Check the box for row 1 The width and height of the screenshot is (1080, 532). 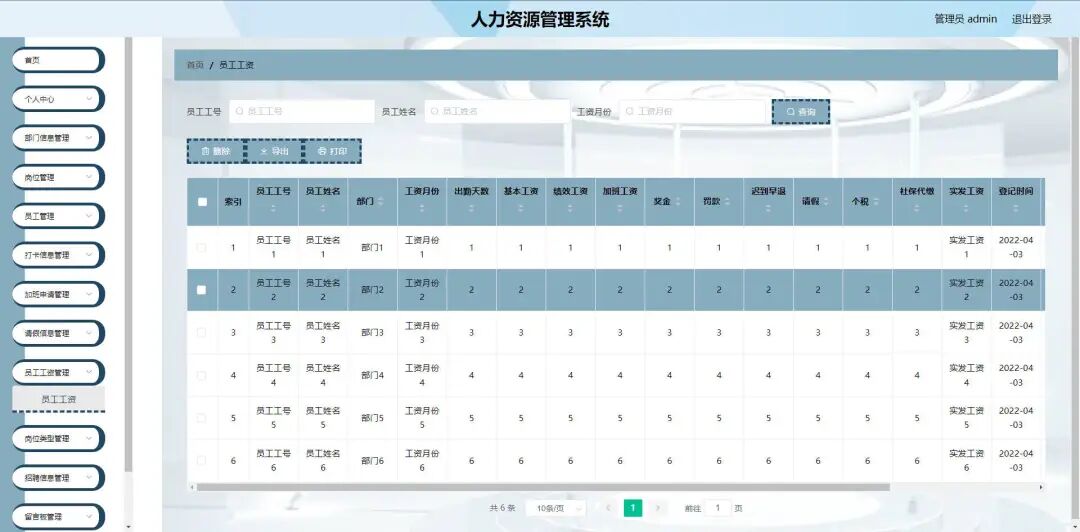tap(202, 247)
